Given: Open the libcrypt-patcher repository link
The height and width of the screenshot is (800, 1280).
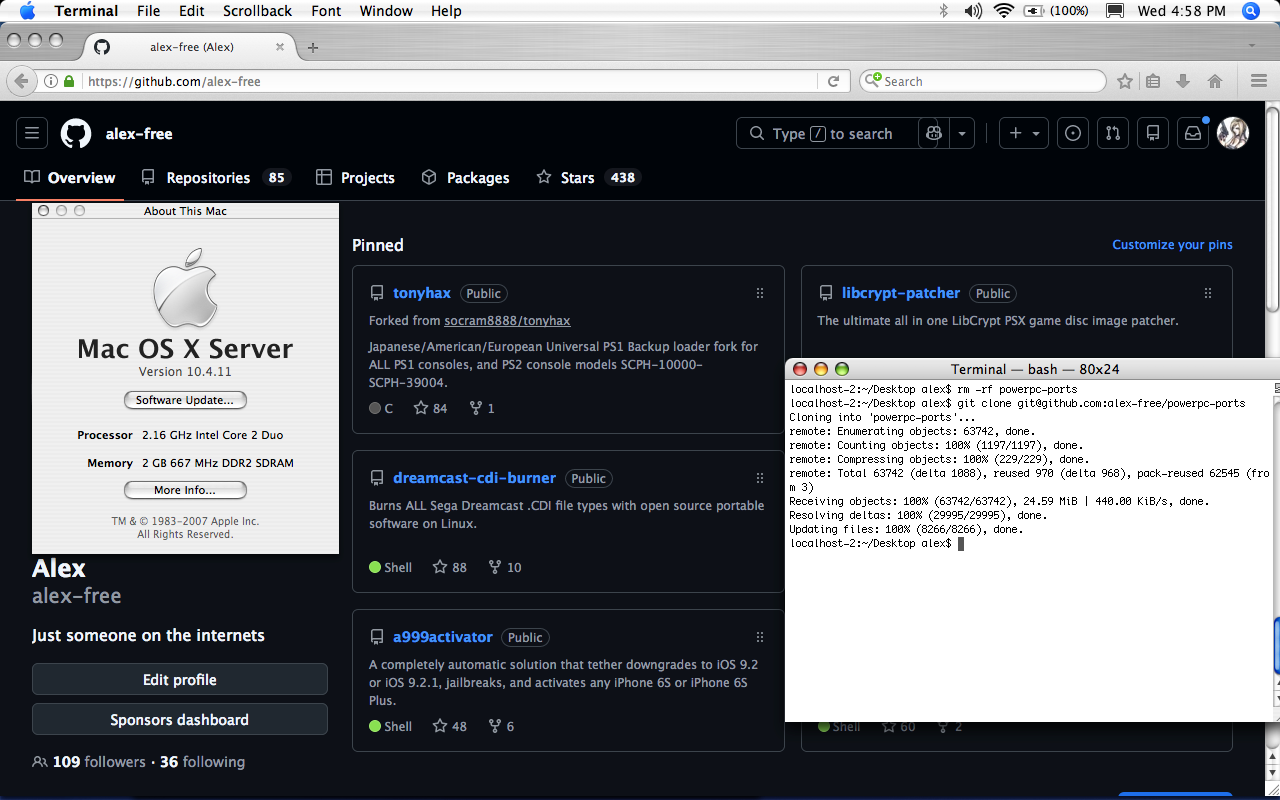Looking at the screenshot, I should coord(901,293).
